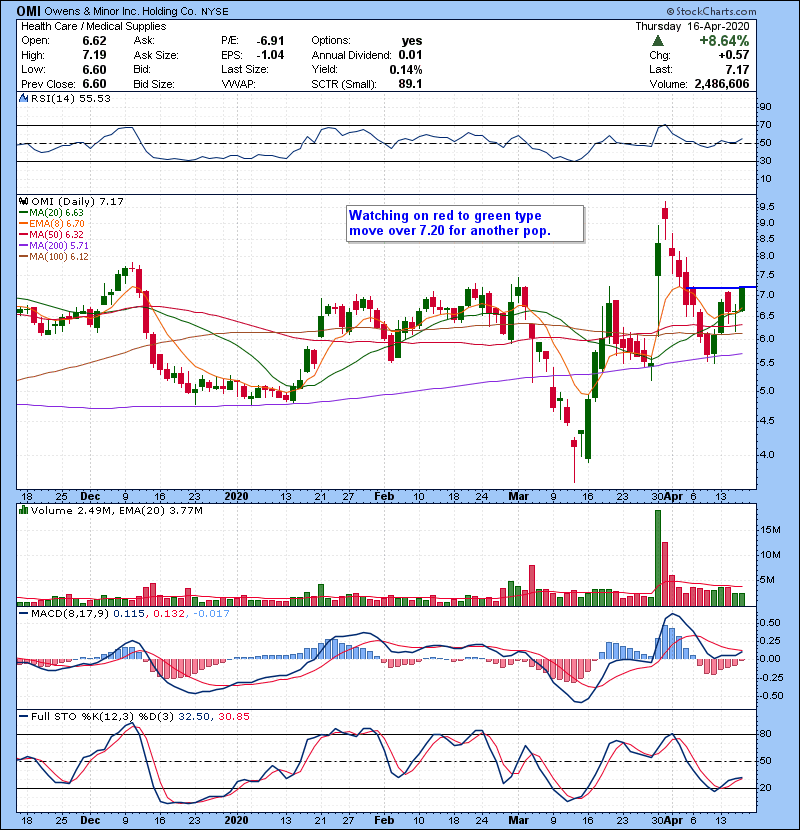Select the Volume value 2,486,606
Screen dimensions: 800x830
[722, 84]
